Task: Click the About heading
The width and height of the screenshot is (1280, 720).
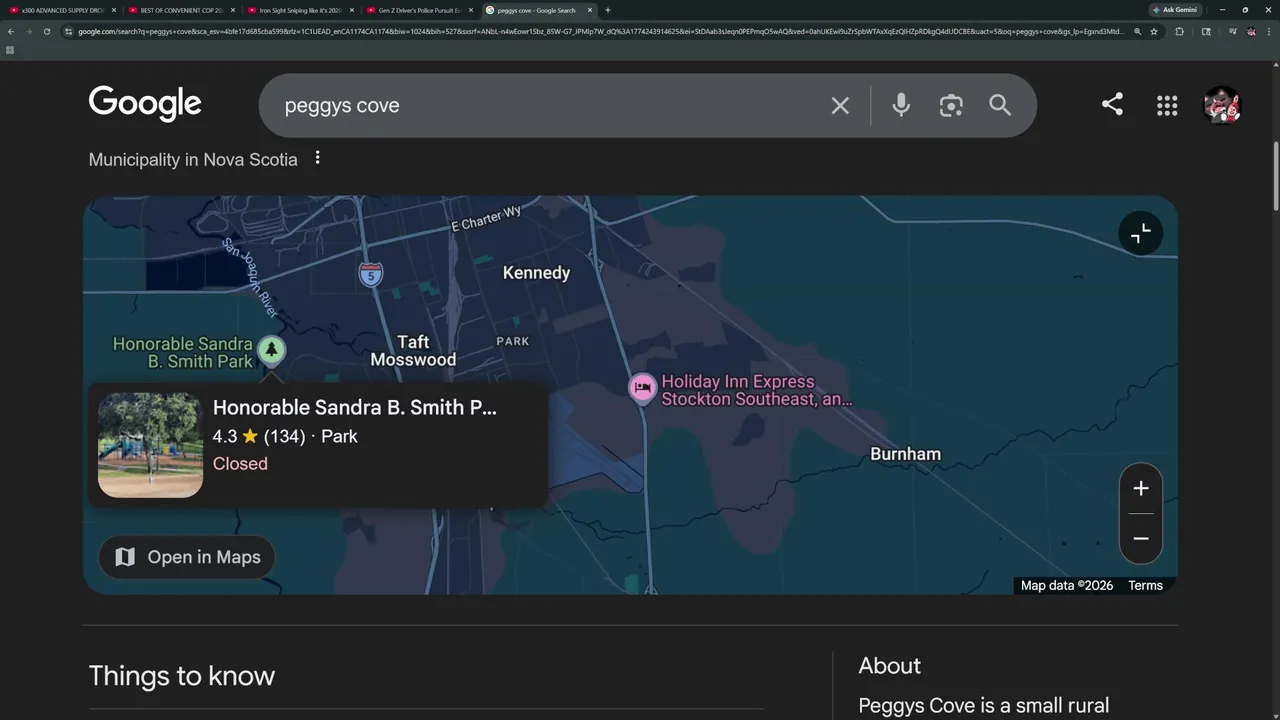Action: [889, 666]
